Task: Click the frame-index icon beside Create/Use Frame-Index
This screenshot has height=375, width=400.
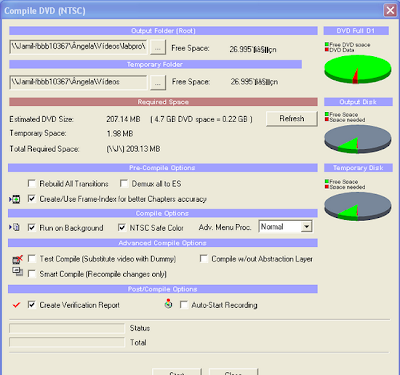Action: 15,199
